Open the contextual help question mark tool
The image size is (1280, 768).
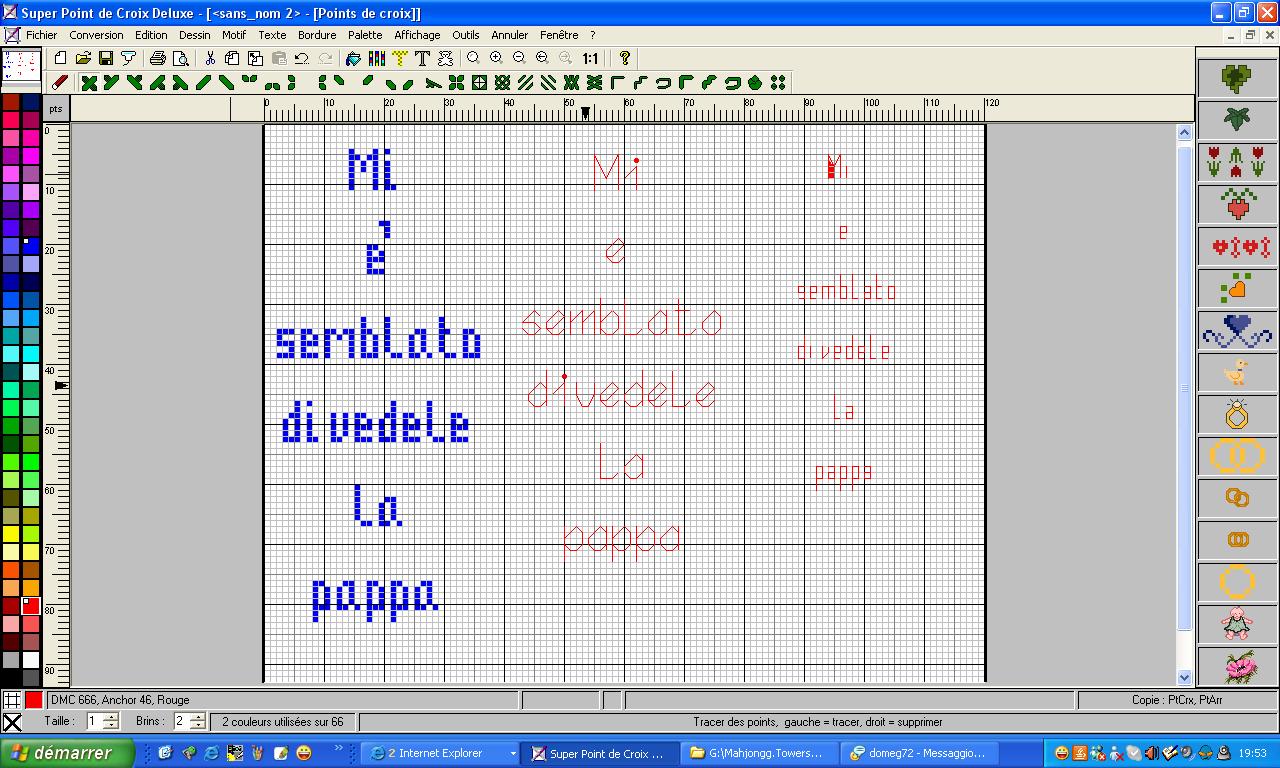(x=624, y=58)
